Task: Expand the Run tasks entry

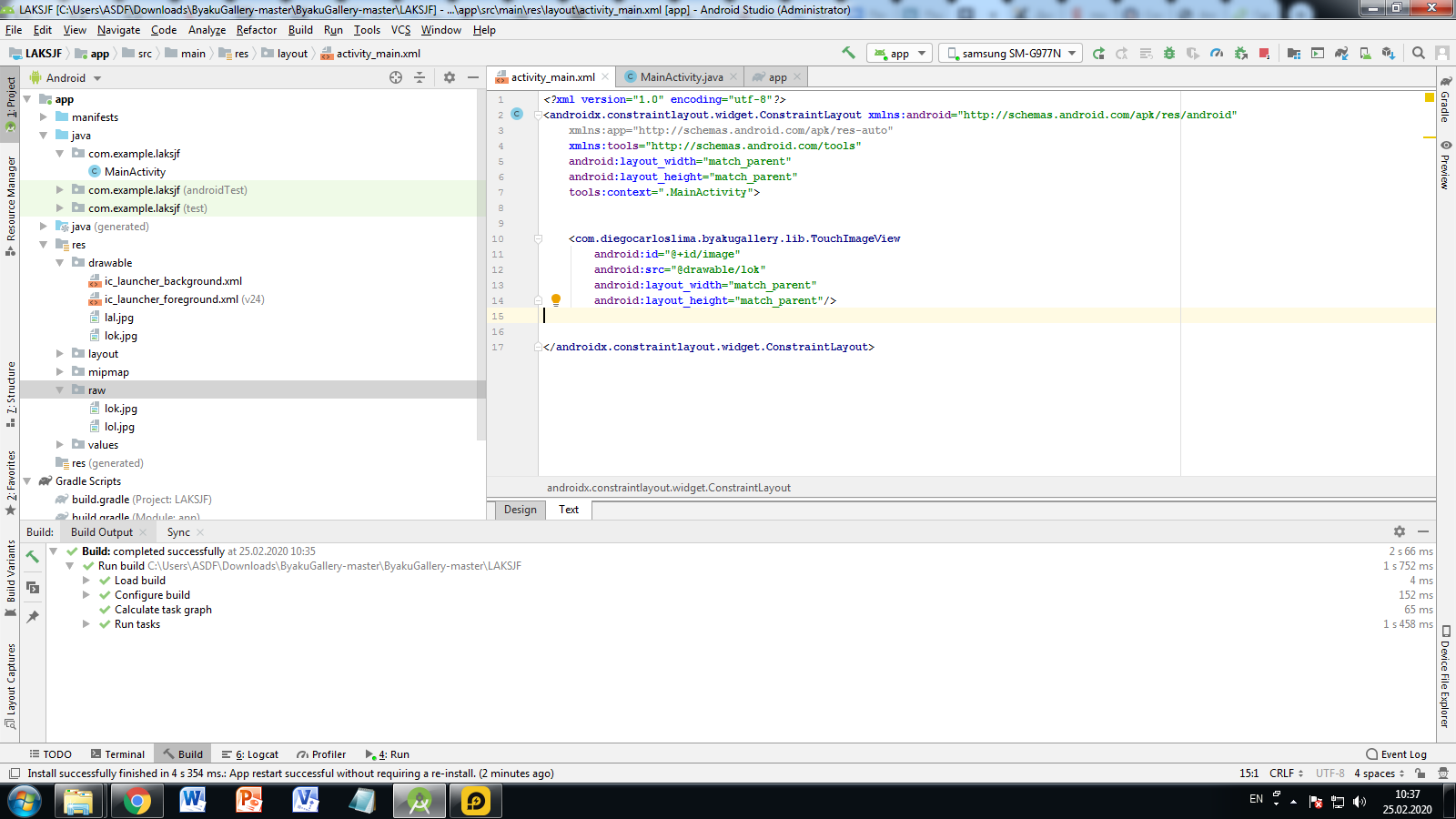Action: click(86, 623)
